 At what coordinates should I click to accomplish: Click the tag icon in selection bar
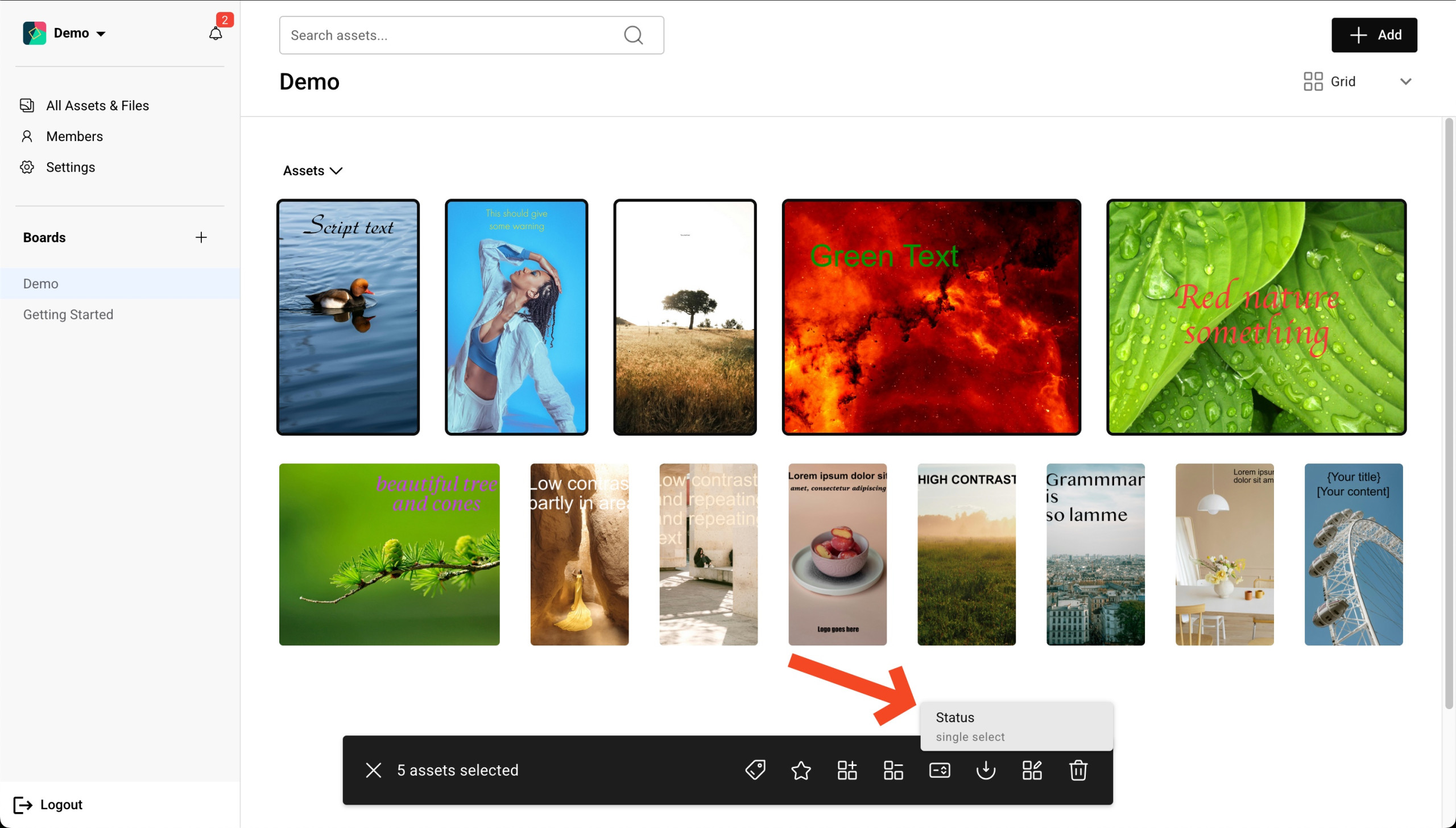click(x=755, y=770)
